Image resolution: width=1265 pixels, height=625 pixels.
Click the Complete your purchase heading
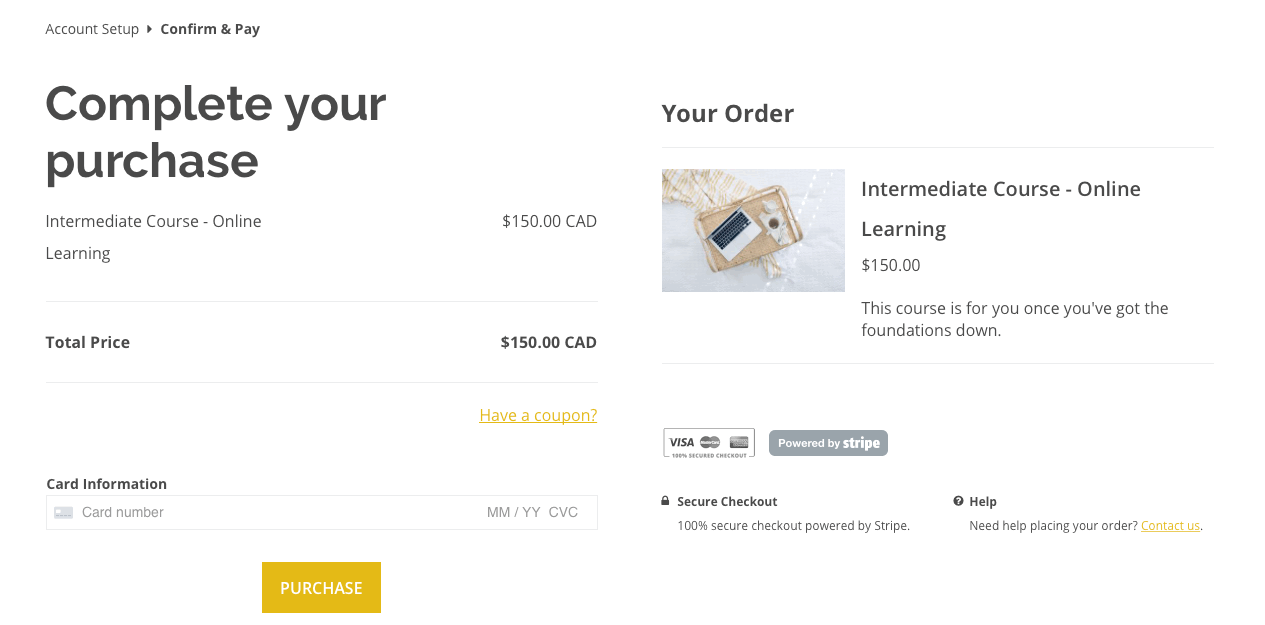(x=216, y=131)
